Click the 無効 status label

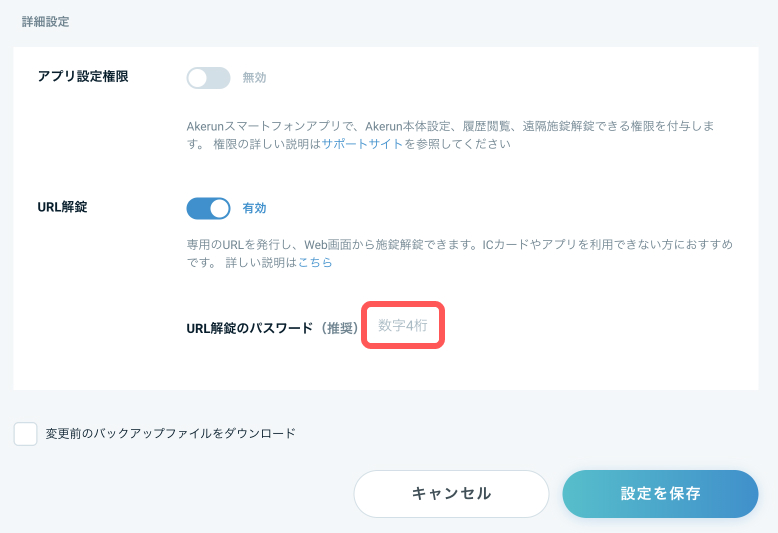pos(254,78)
